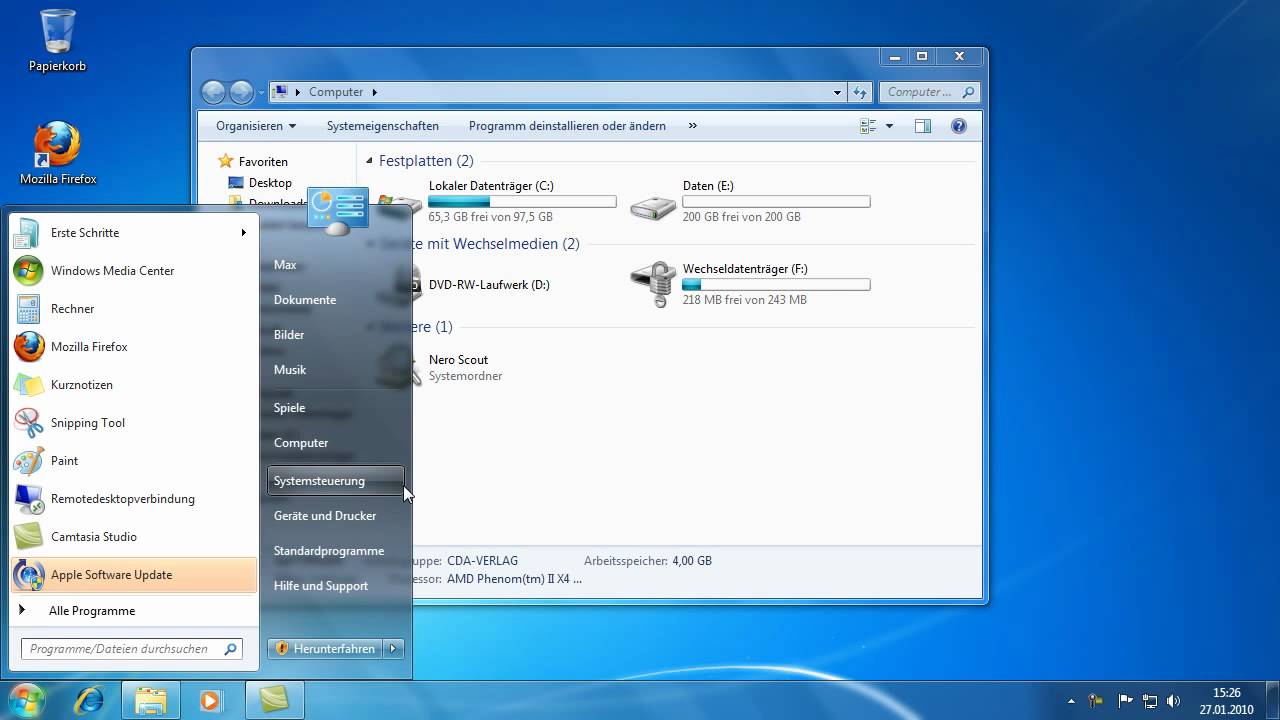Select Desktop under Favoriten
Image resolution: width=1280 pixels, height=720 pixels.
point(270,183)
